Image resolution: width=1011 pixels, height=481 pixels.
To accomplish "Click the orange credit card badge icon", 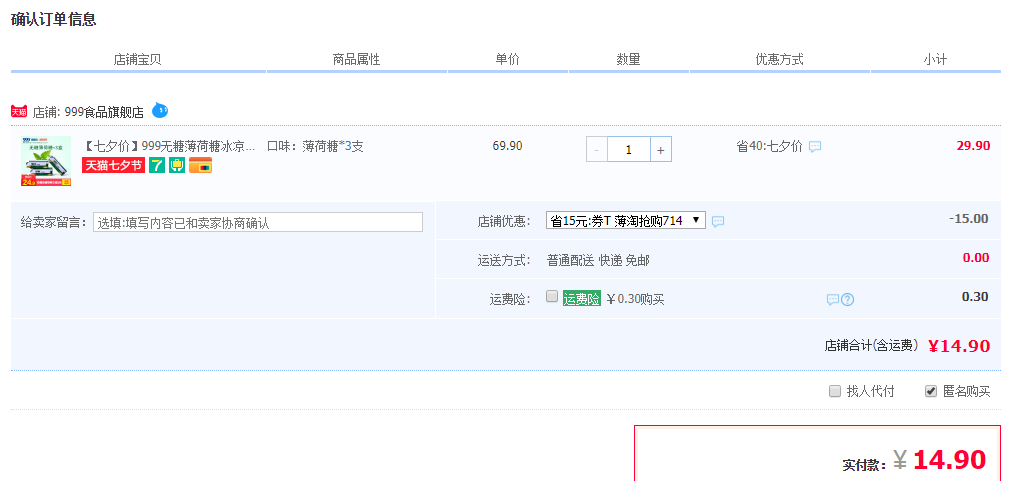I will click(x=201, y=165).
